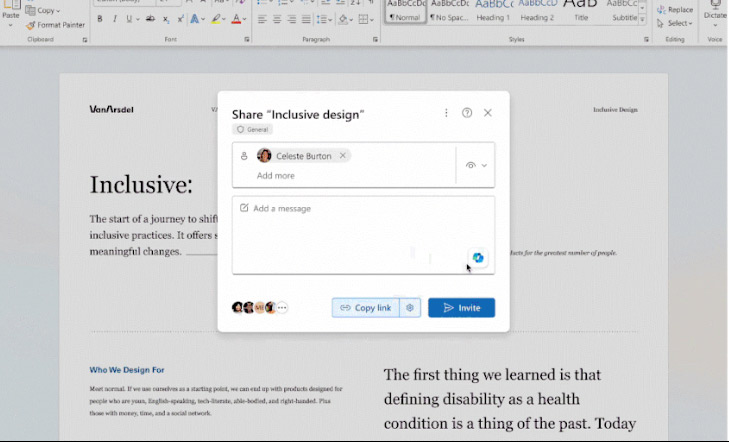Apply the Heading 1 style
Image resolution: width=729 pixels, height=442 pixels.
pyautogui.click(x=492, y=11)
